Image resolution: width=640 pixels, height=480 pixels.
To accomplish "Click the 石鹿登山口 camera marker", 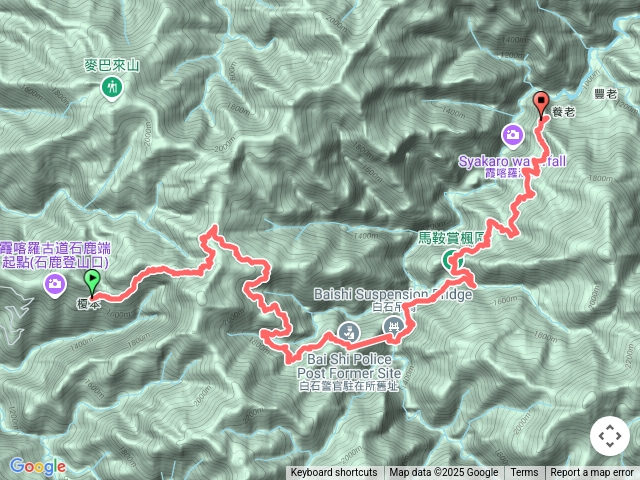I will (55, 284).
